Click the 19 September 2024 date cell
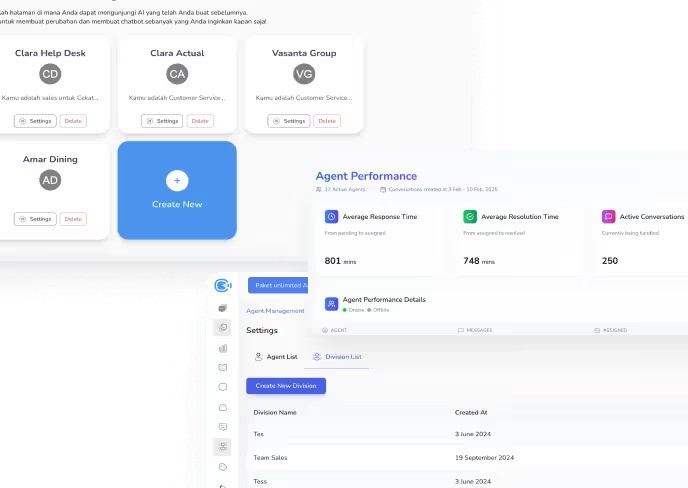The image size is (688, 488). [484, 458]
